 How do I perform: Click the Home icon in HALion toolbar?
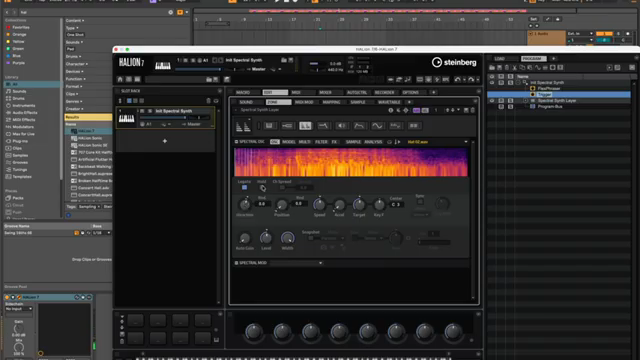coord(120,79)
